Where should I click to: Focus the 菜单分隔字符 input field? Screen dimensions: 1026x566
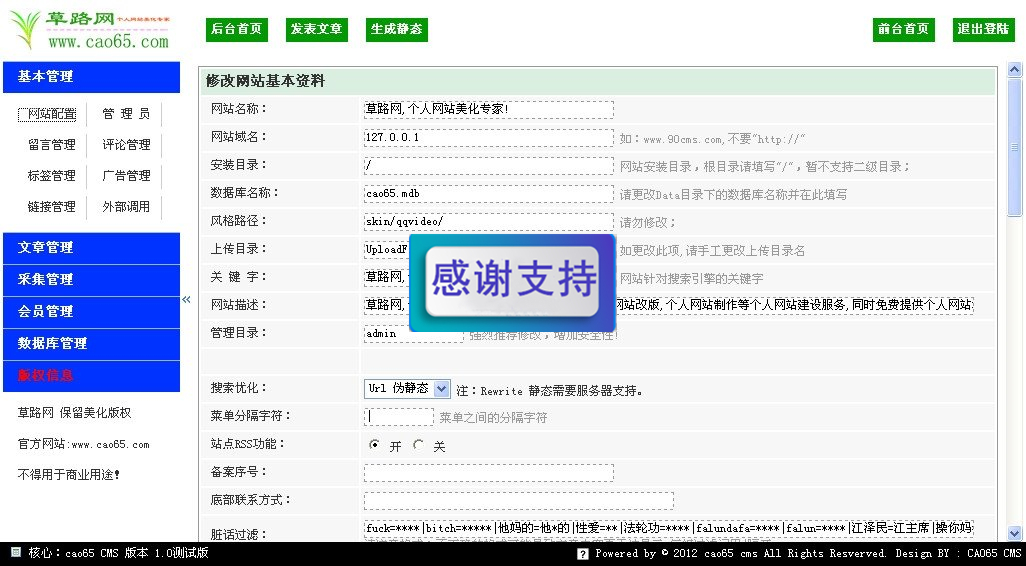(398, 417)
